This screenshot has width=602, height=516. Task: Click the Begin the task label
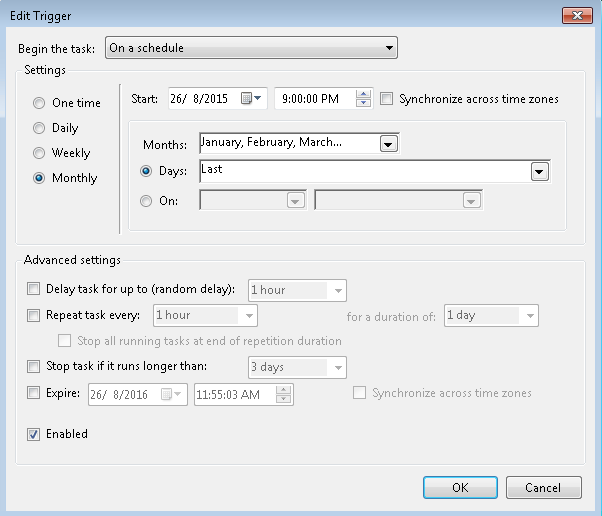point(56,49)
